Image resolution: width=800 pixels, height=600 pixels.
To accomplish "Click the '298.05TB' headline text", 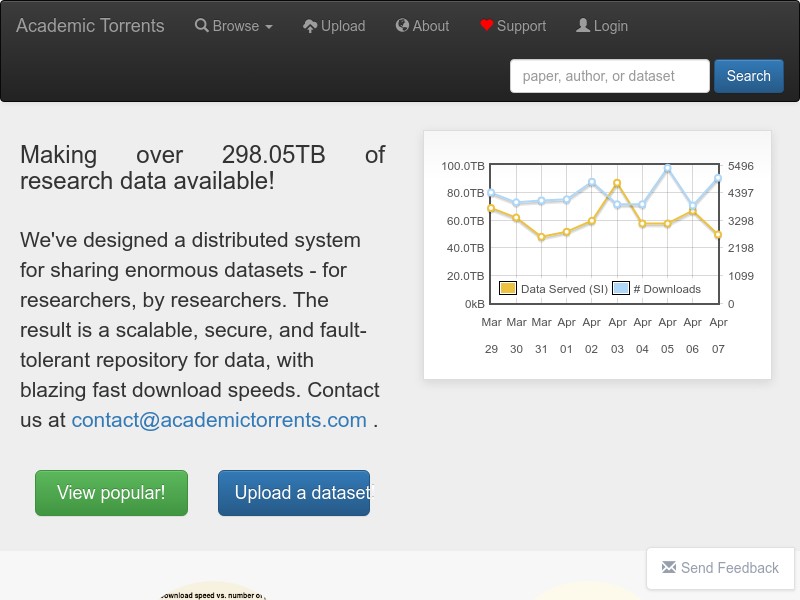I will (273, 155).
